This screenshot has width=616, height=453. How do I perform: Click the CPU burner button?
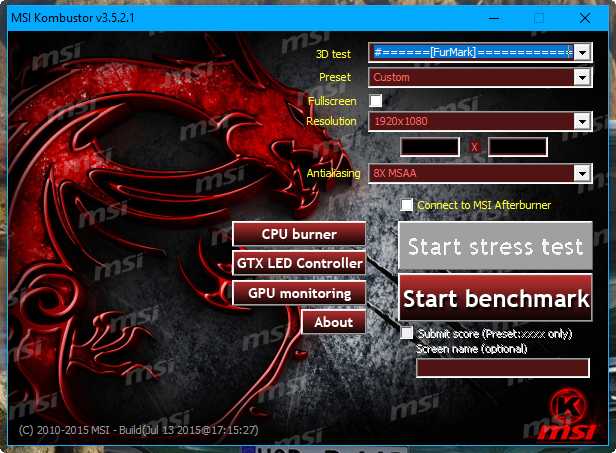click(x=299, y=234)
